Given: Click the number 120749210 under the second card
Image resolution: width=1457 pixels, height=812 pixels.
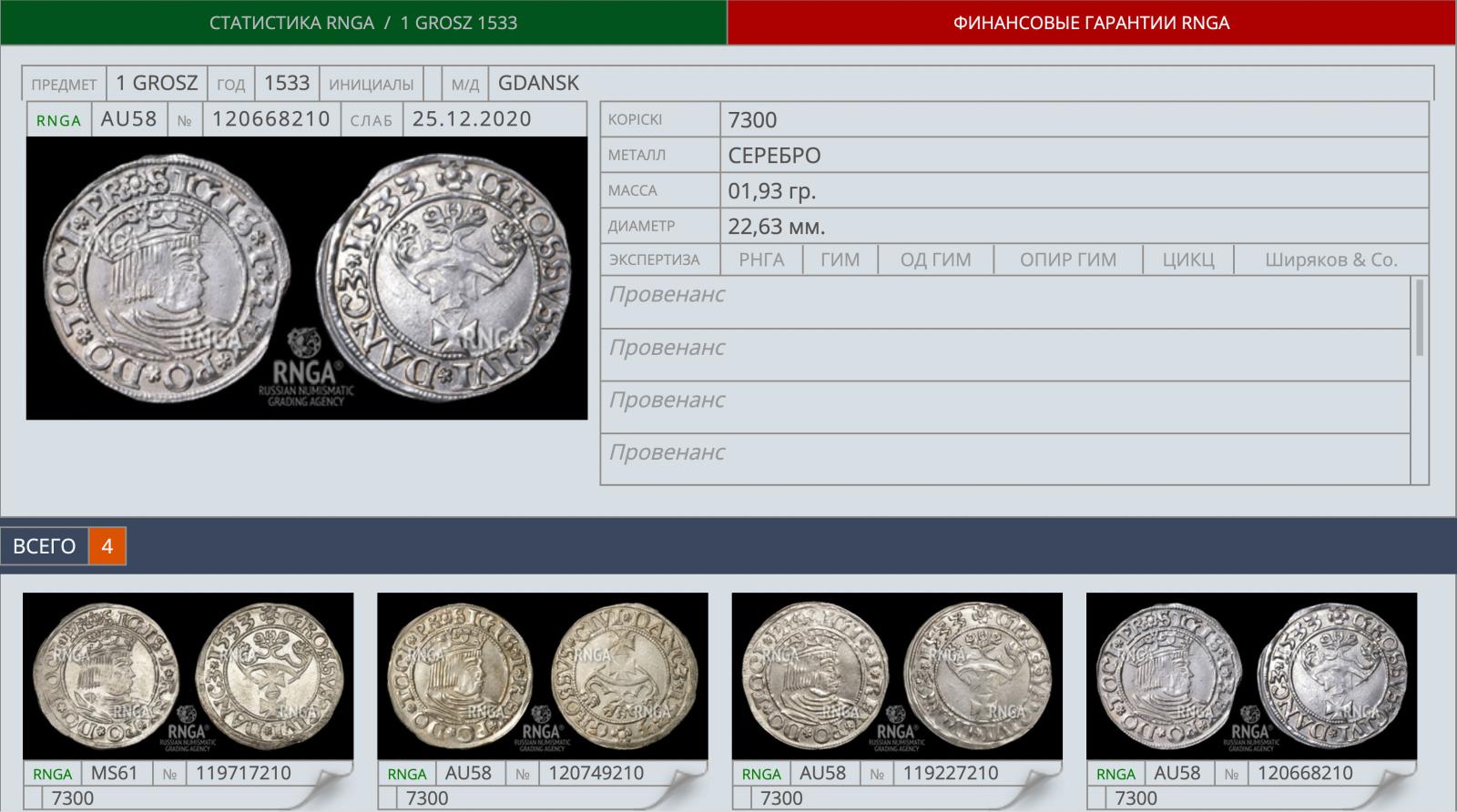Looking at the screenshot, I should click(x=596, y=773).
